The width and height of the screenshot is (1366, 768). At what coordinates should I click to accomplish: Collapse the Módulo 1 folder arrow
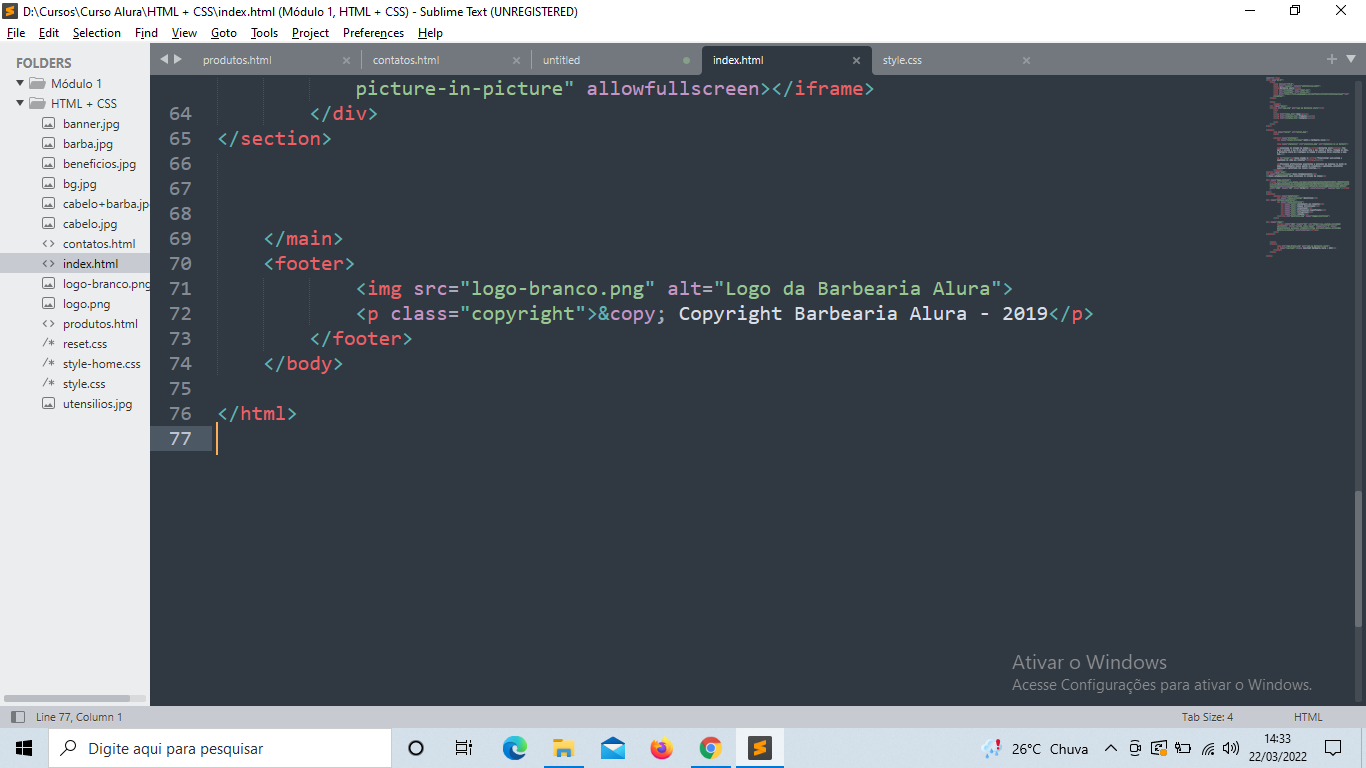tap(20, 83)
